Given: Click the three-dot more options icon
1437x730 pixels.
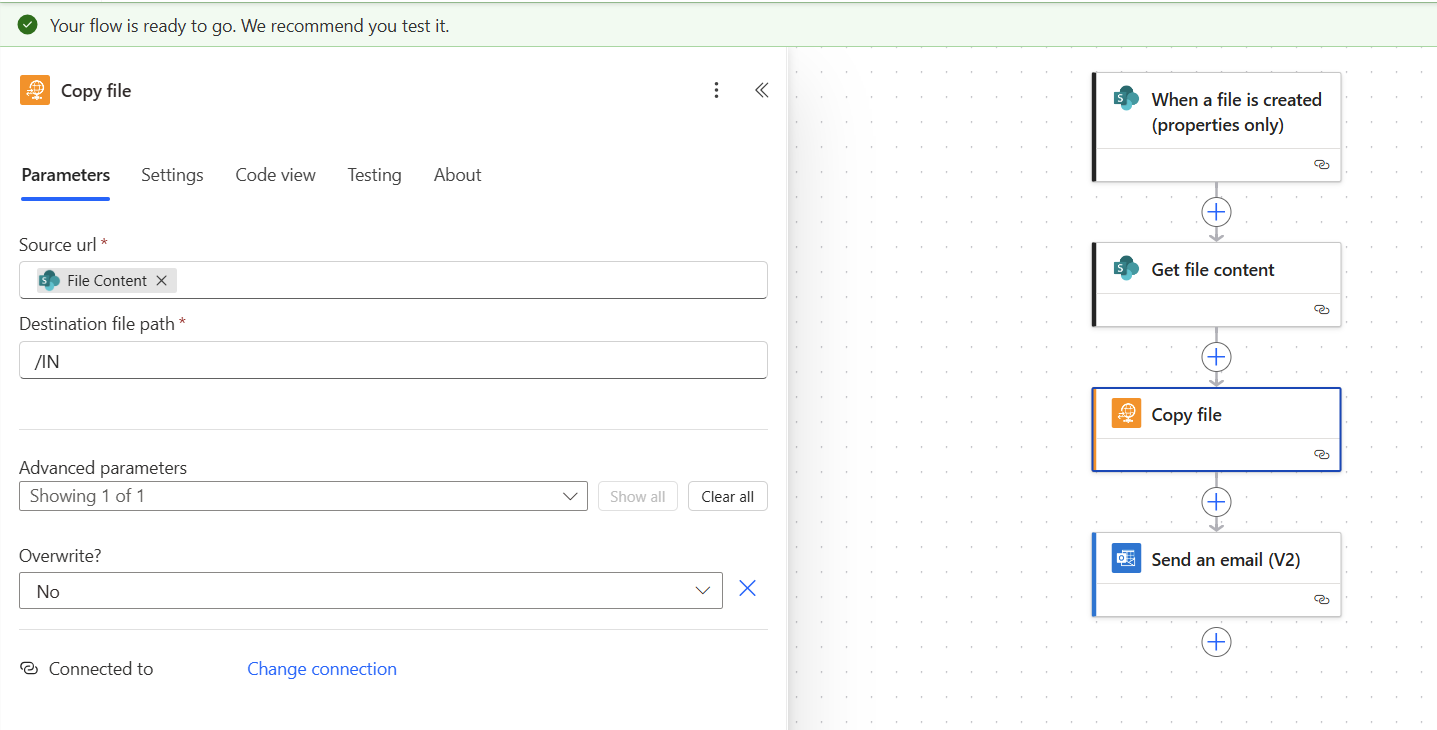Looking at the screenshot, I should (716, 91).
